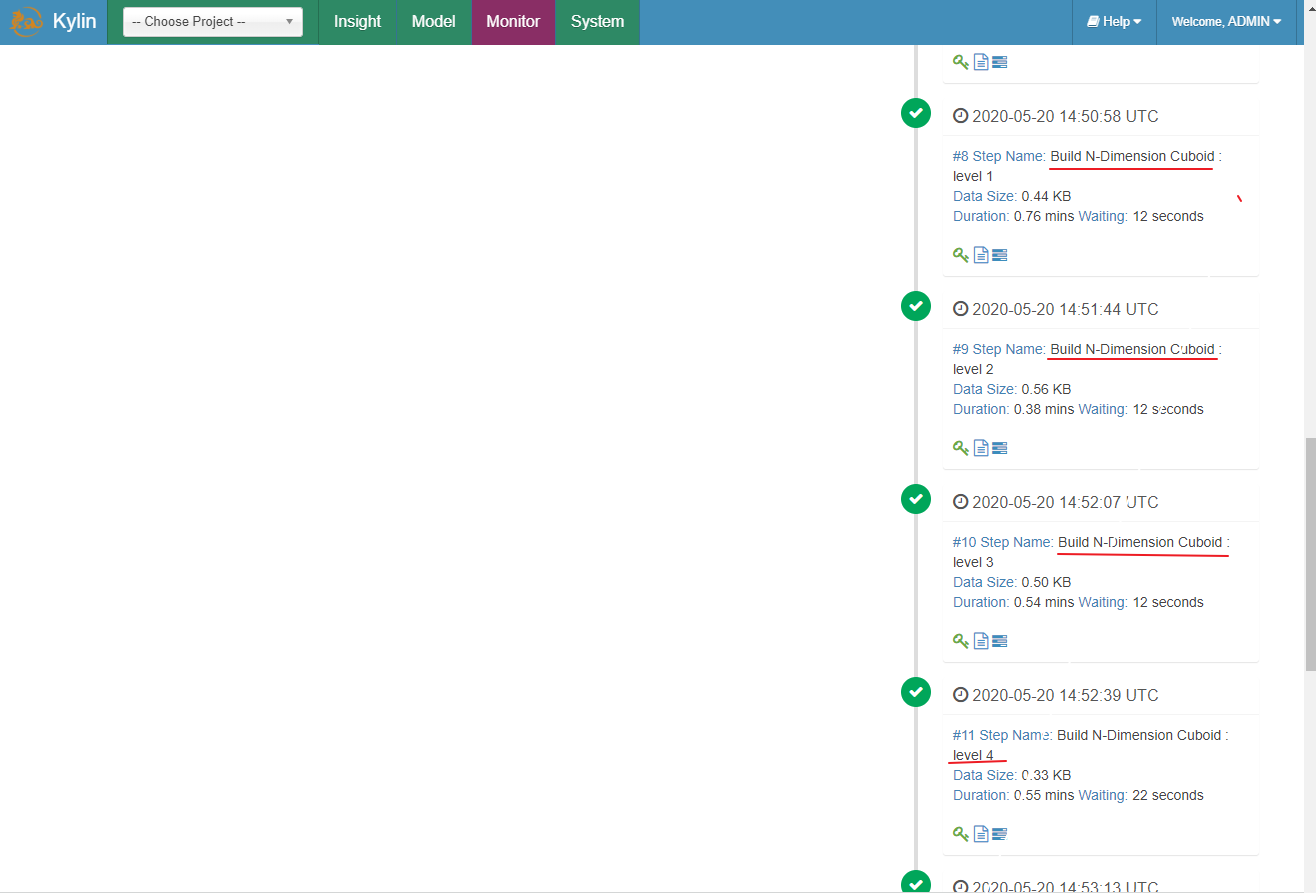The image size is (1316, 893).
Task: Open parameters key icon for step #10
Action: click(960, 641)
